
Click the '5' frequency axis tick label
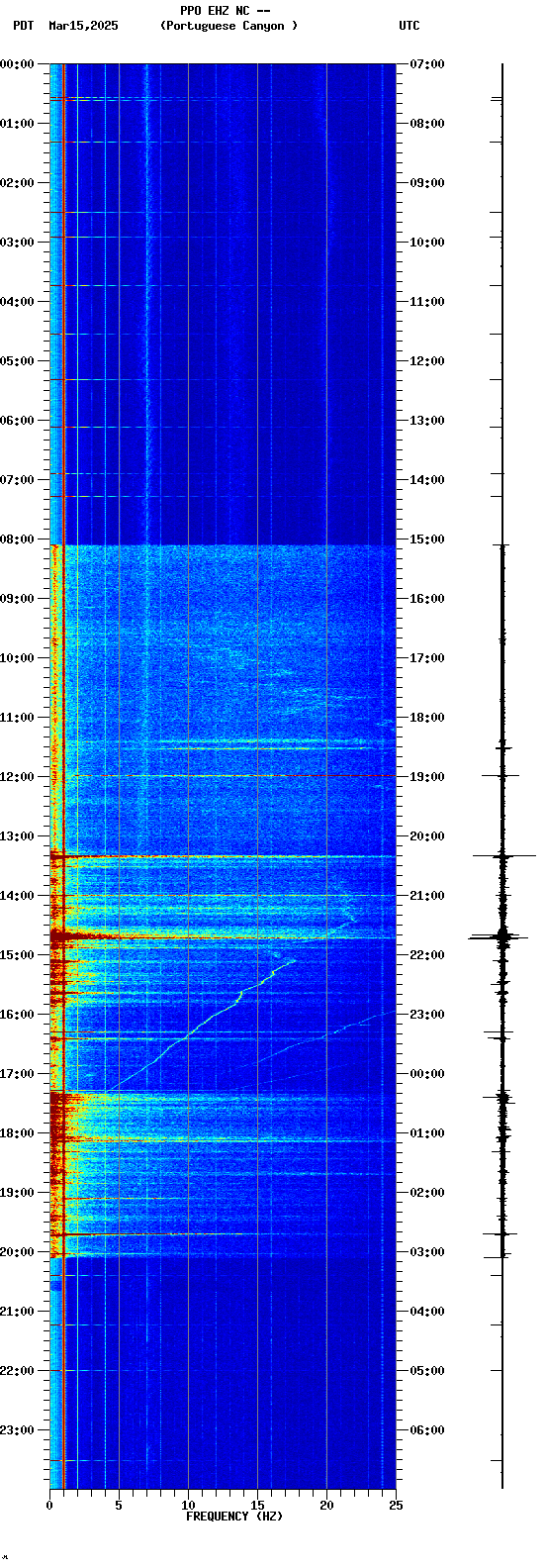pos(119,1506)
